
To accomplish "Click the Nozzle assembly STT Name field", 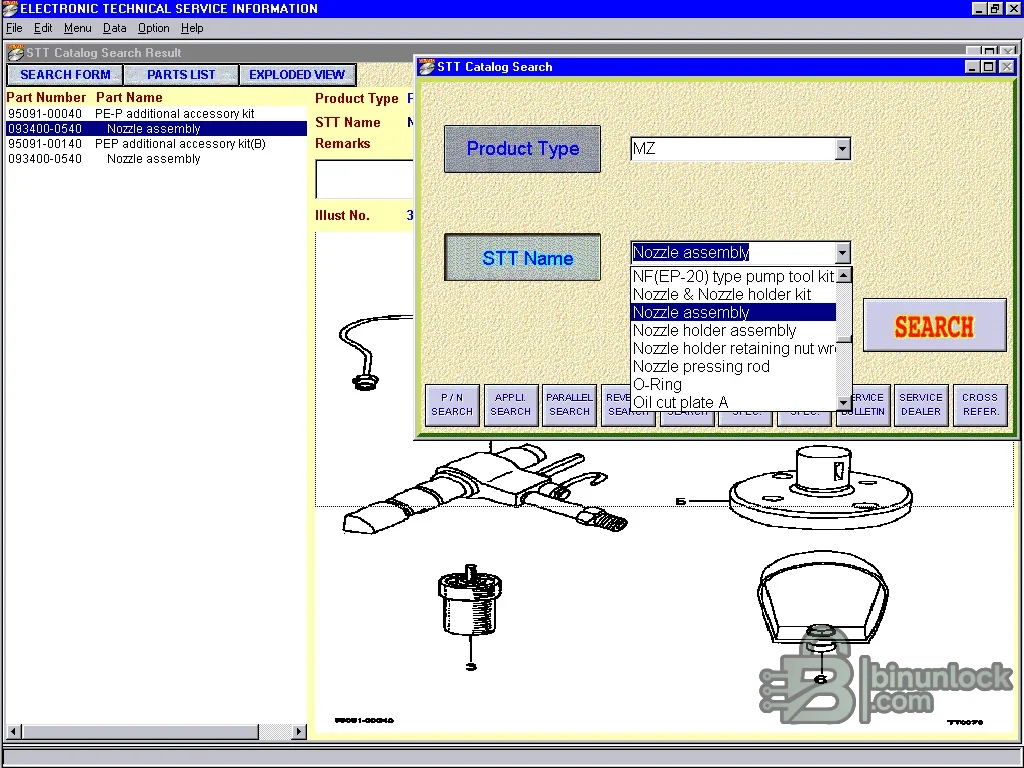I will point(733,253).
